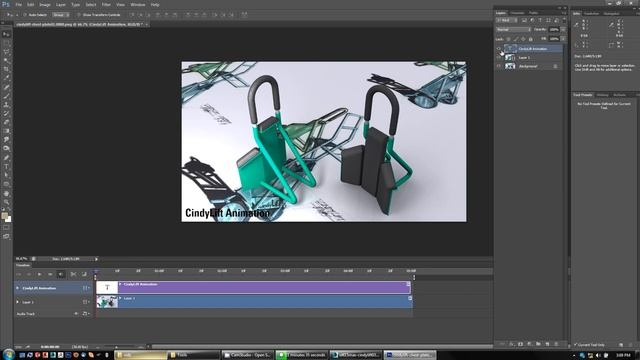The height and width of the screenshot is (360, 640).
Task: Open the filmstrip menu for the CindyLift Animation track
Action: click(85, 288)
